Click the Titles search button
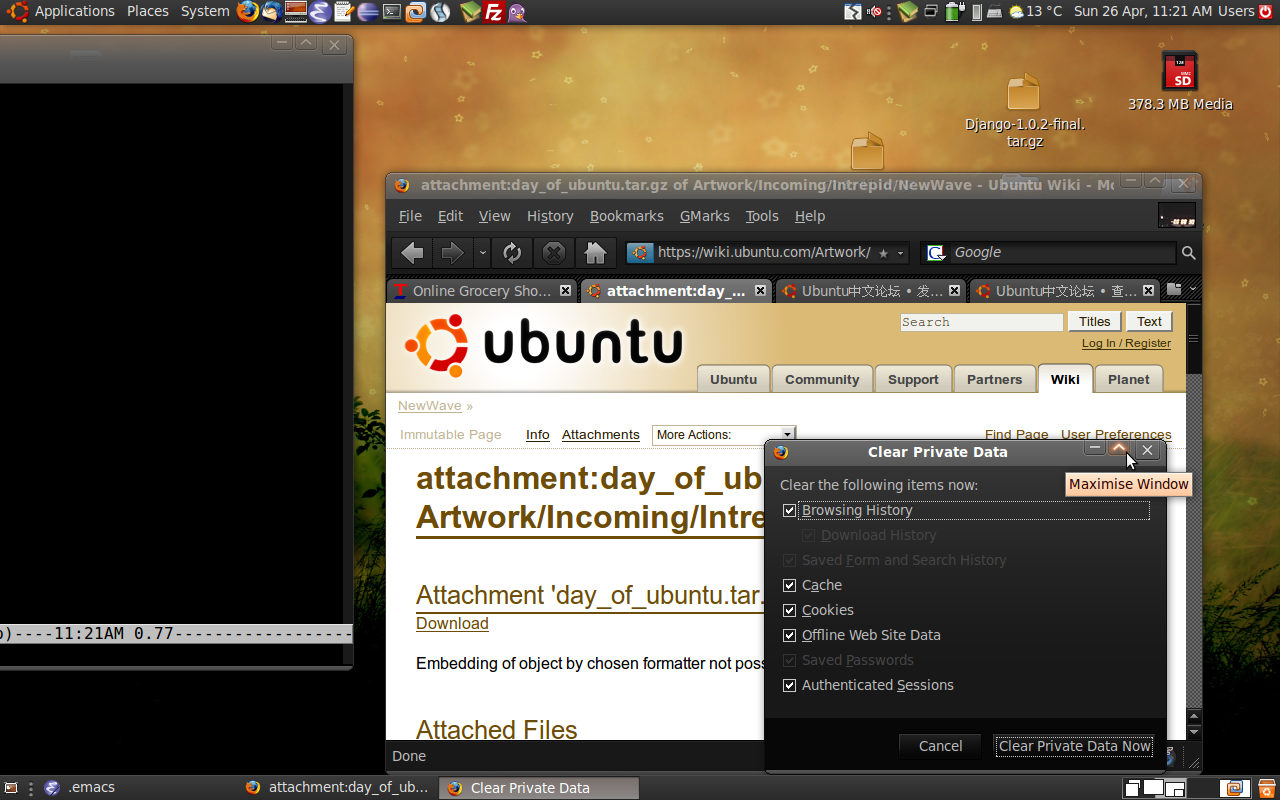1280x800 pixels. pos(1094,322)
